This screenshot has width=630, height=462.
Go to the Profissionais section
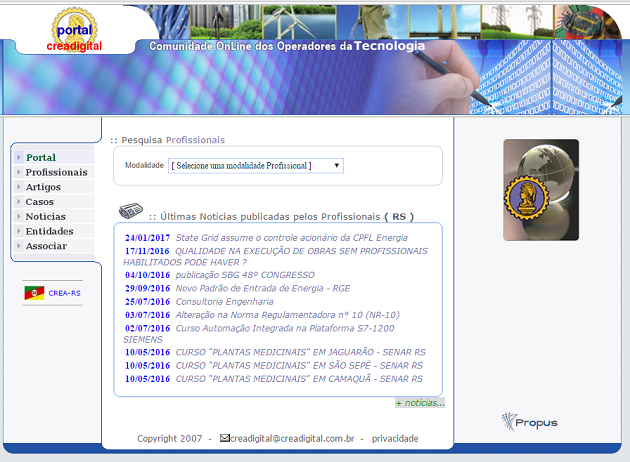[57, 172]
